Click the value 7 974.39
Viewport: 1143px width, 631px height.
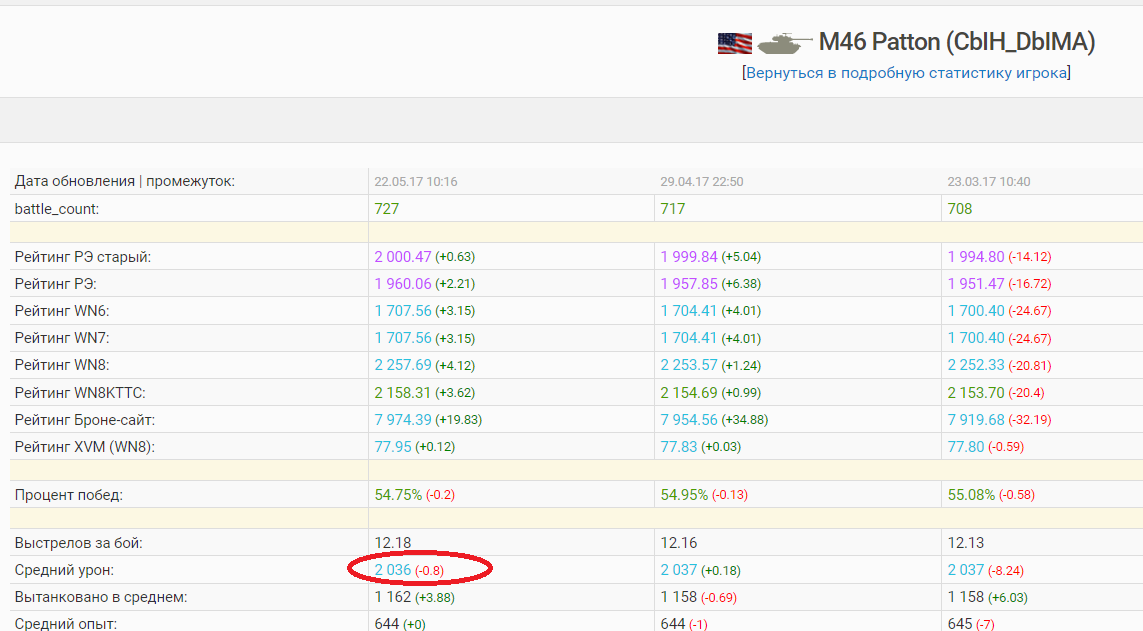tap(403, 420)
